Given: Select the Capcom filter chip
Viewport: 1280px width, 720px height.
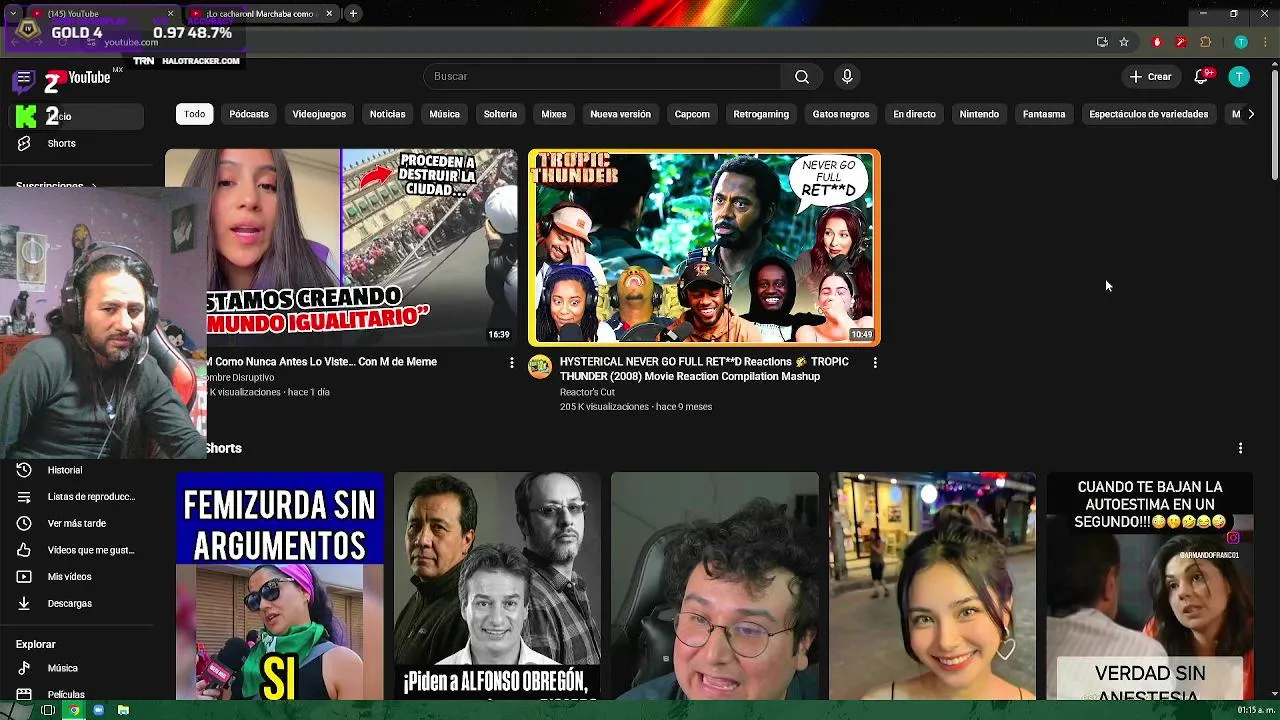Looking at the screenshot, I should coord(692,114).
